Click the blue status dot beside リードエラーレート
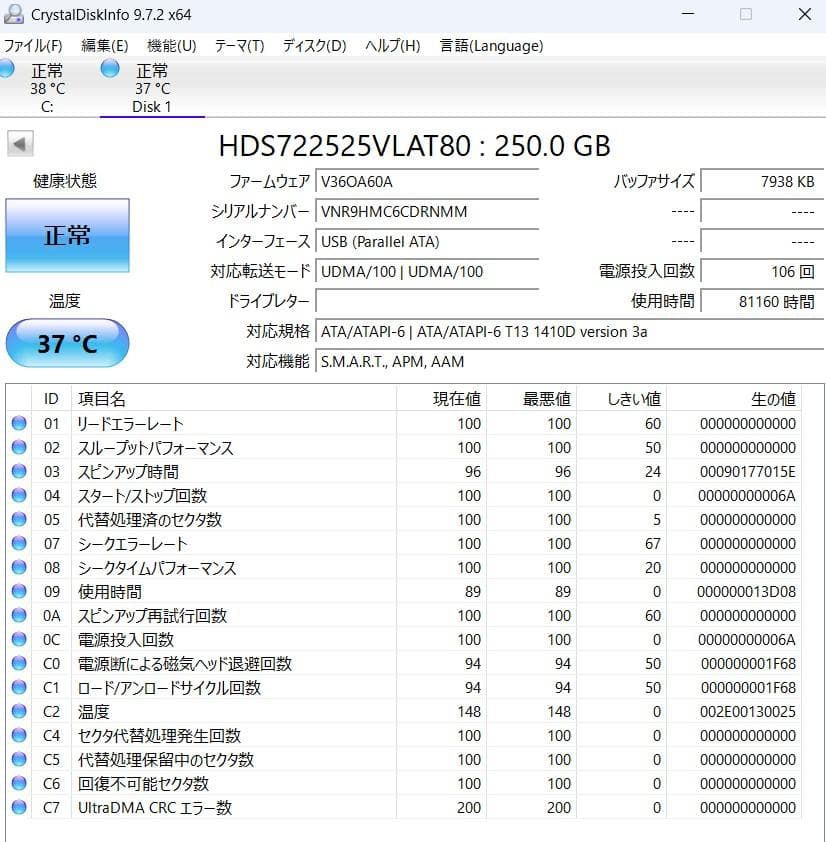826x842 pixels. (20, 423)
